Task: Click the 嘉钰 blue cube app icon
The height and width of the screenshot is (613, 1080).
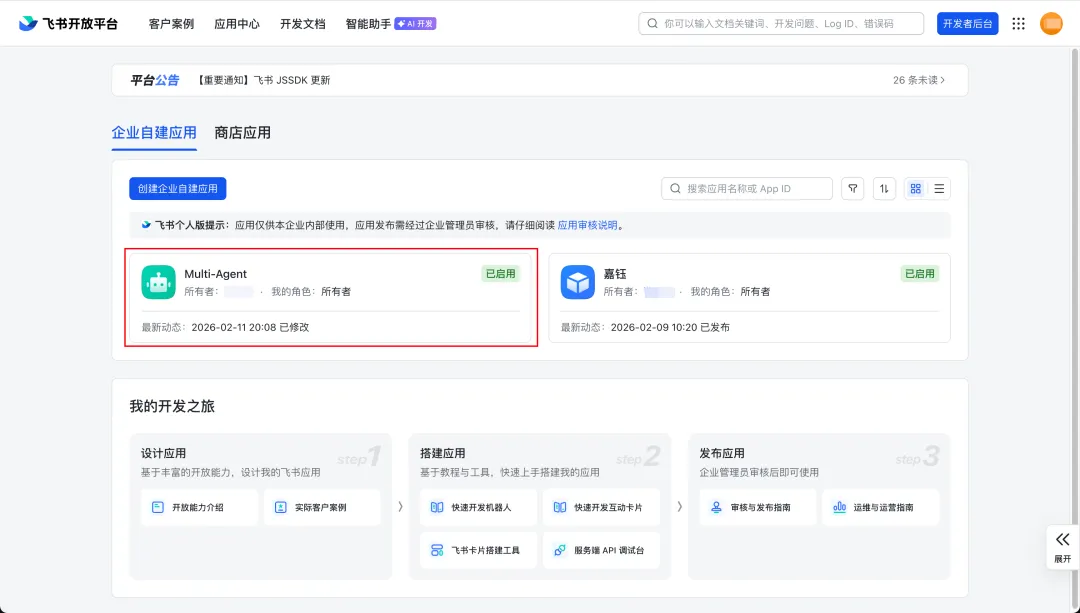Action: [577, 282]
